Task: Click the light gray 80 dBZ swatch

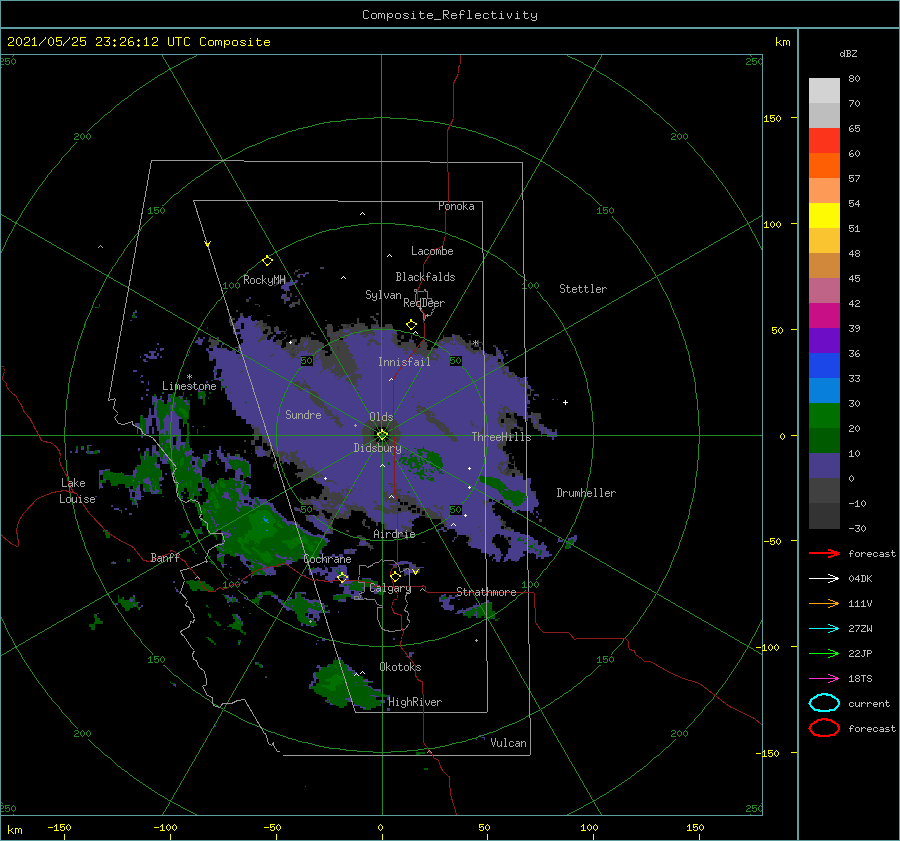Action: click(x=824, y=90)
